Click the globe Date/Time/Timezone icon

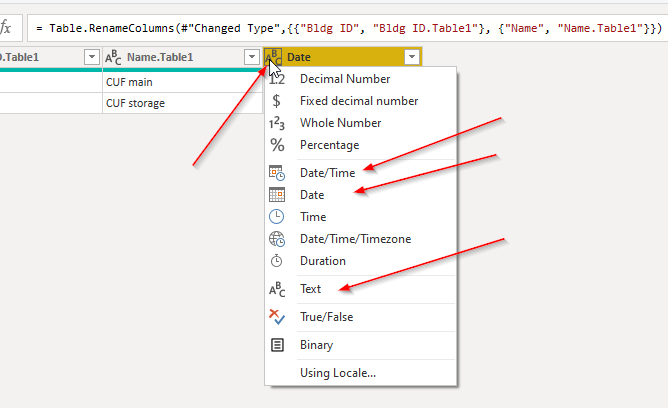(x=277, y=239)
